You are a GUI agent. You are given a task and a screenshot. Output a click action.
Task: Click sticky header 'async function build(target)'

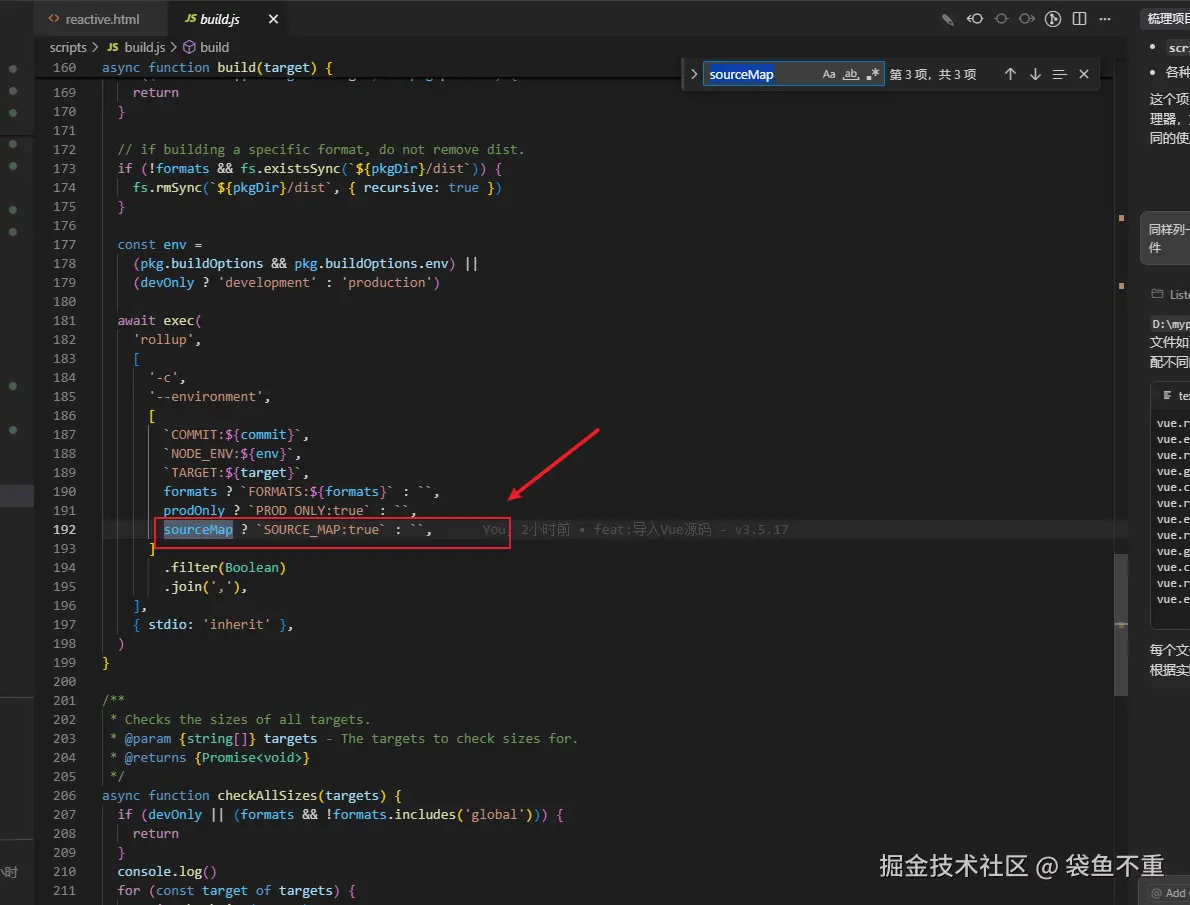point(217,68)
